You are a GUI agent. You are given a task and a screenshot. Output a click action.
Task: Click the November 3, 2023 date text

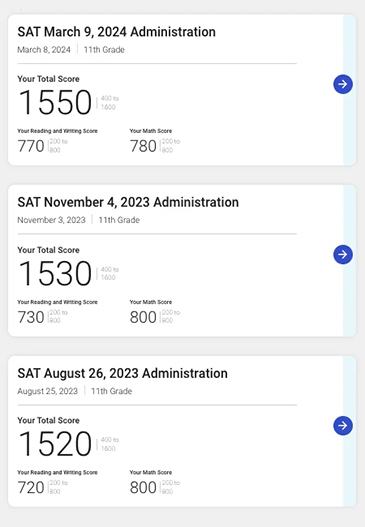pyautogui.click(x=51, y=220)
